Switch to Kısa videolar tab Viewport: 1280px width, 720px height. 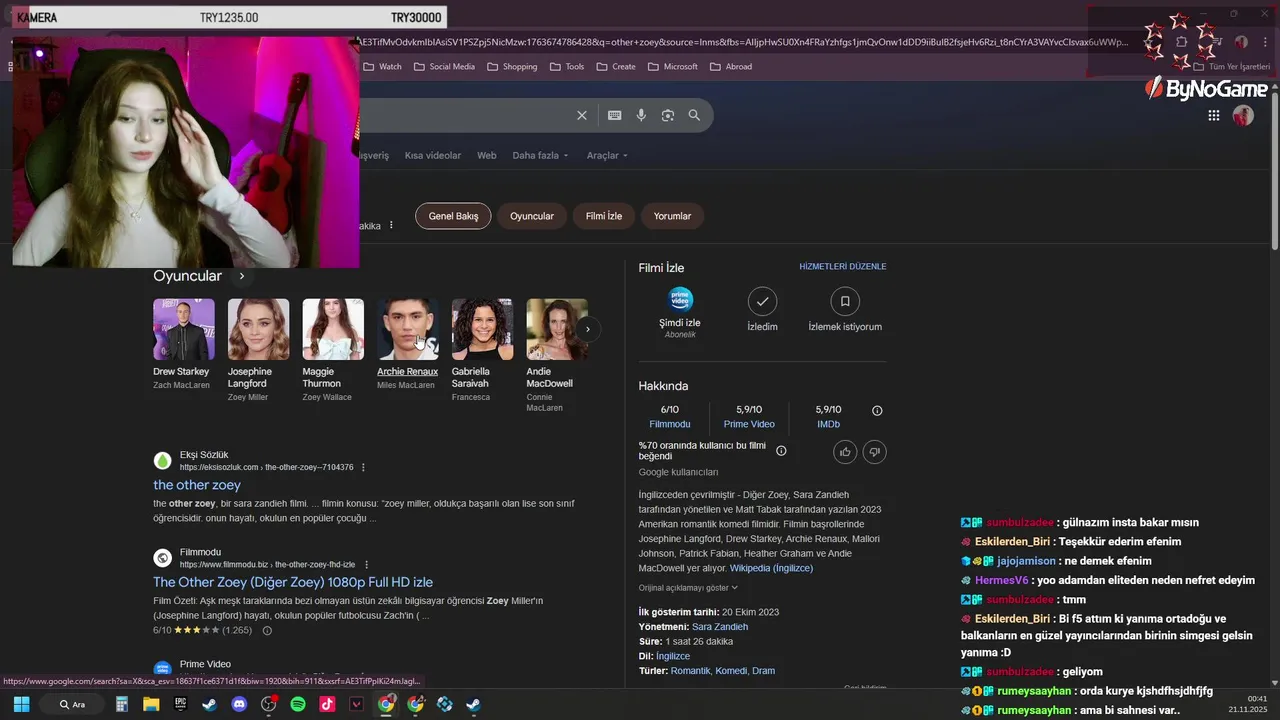[x=433, y=155]
